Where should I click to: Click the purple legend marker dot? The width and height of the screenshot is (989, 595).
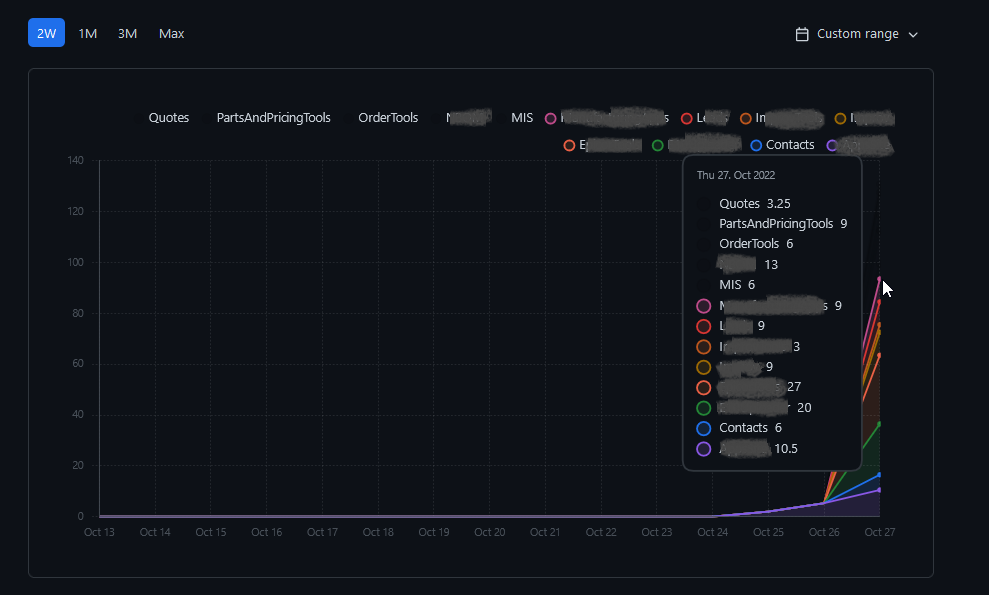pyautogui.click(x=834, y=144)
